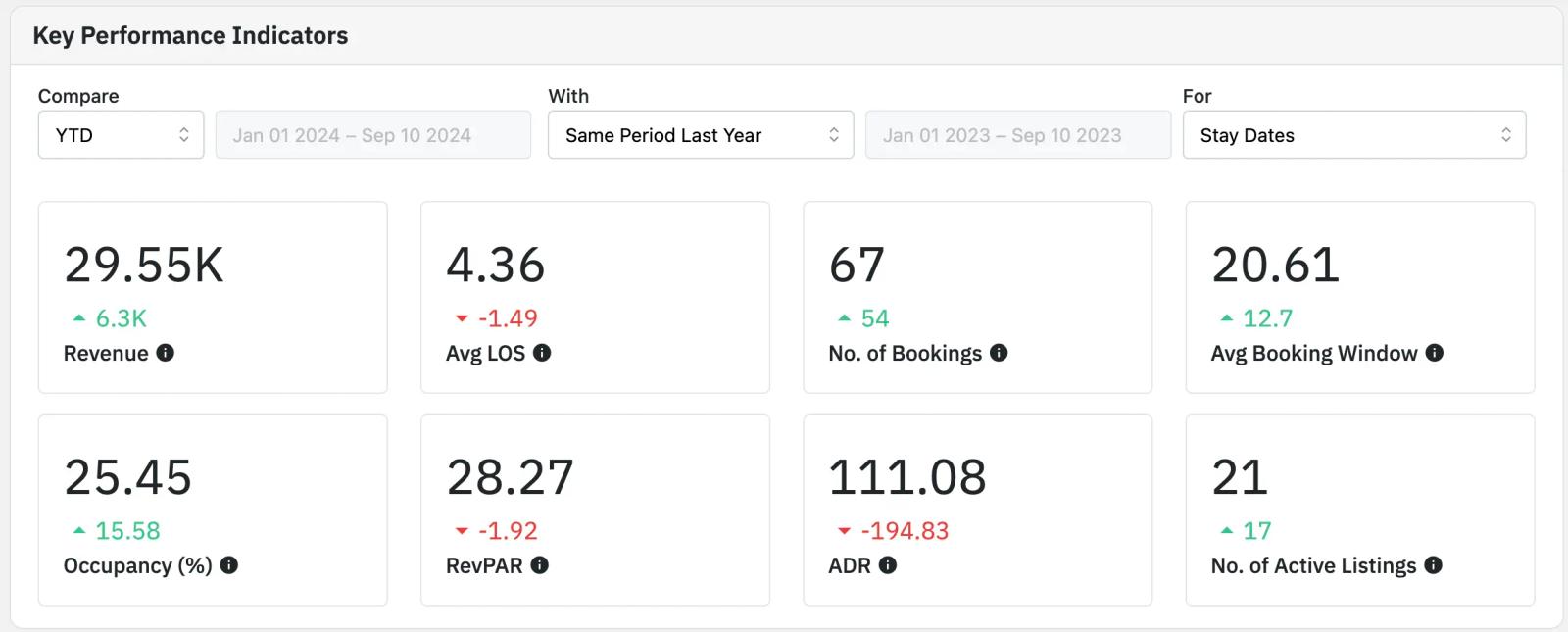Click the 111.08 ADR value
1568x632 pixels.
(907, 478)
